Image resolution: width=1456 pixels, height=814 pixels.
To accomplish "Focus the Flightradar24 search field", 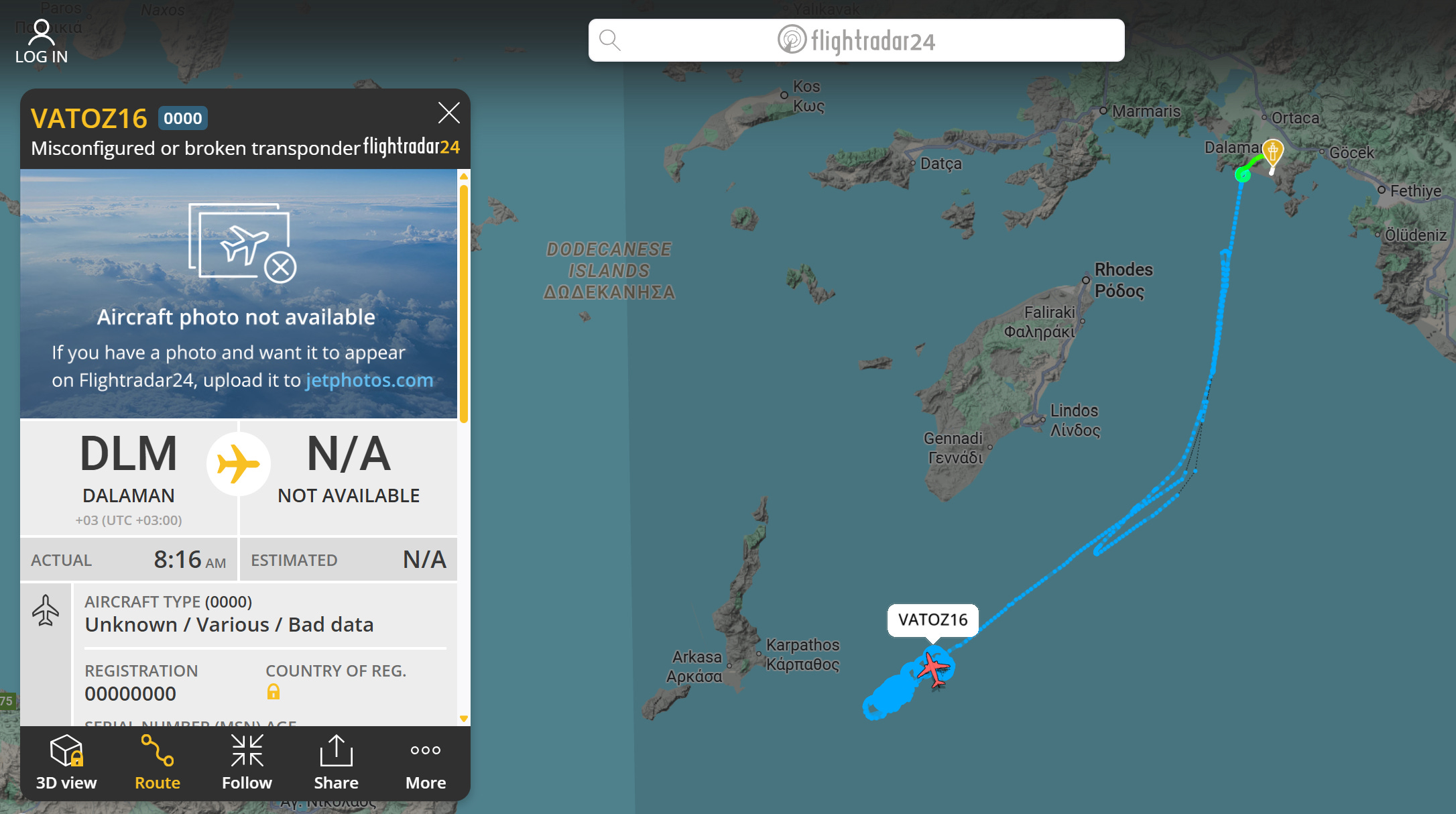I will 856,40.
